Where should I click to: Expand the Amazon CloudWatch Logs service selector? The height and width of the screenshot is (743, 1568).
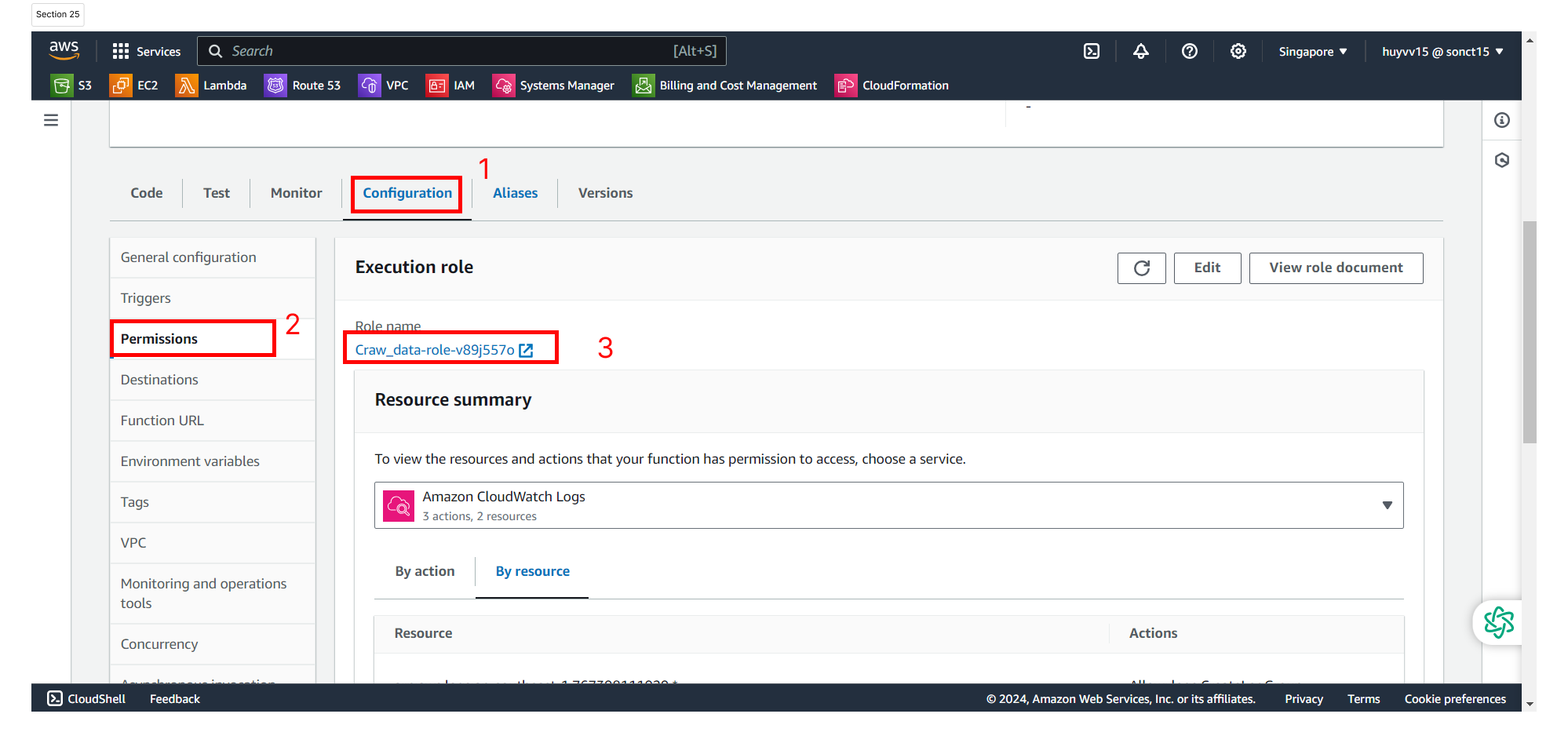[x=888, y=505]
